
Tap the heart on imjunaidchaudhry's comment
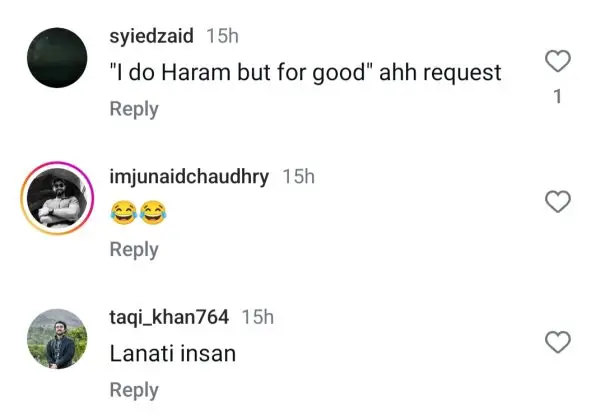(x=558, y=203)
